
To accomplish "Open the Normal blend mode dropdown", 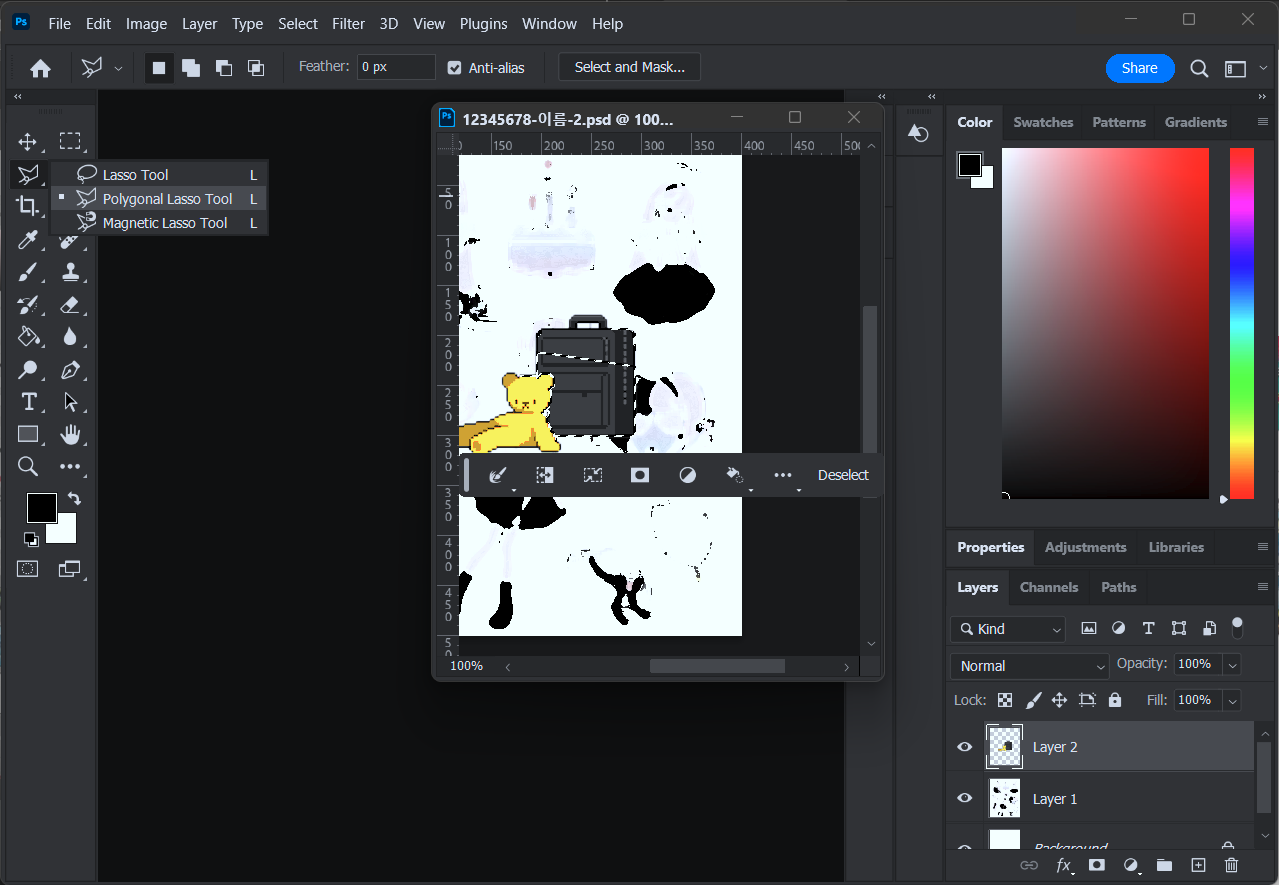I will 1029,666.
